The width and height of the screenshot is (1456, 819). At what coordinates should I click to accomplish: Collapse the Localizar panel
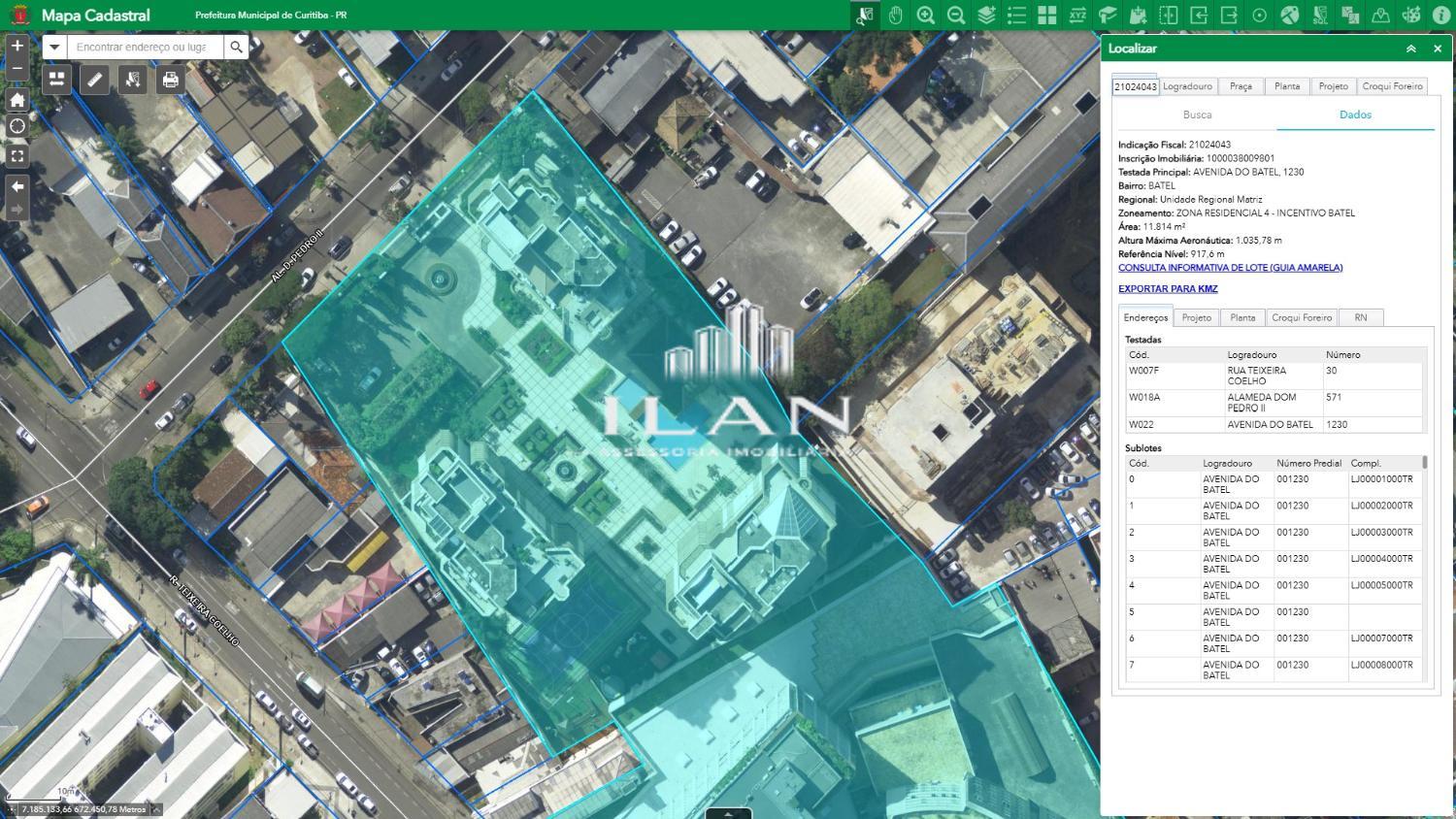1410,49
